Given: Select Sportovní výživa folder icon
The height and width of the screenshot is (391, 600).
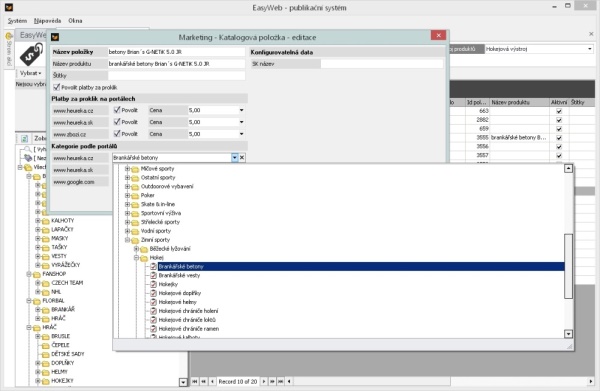Looking at the screenshot, I should tap(135, 213).
